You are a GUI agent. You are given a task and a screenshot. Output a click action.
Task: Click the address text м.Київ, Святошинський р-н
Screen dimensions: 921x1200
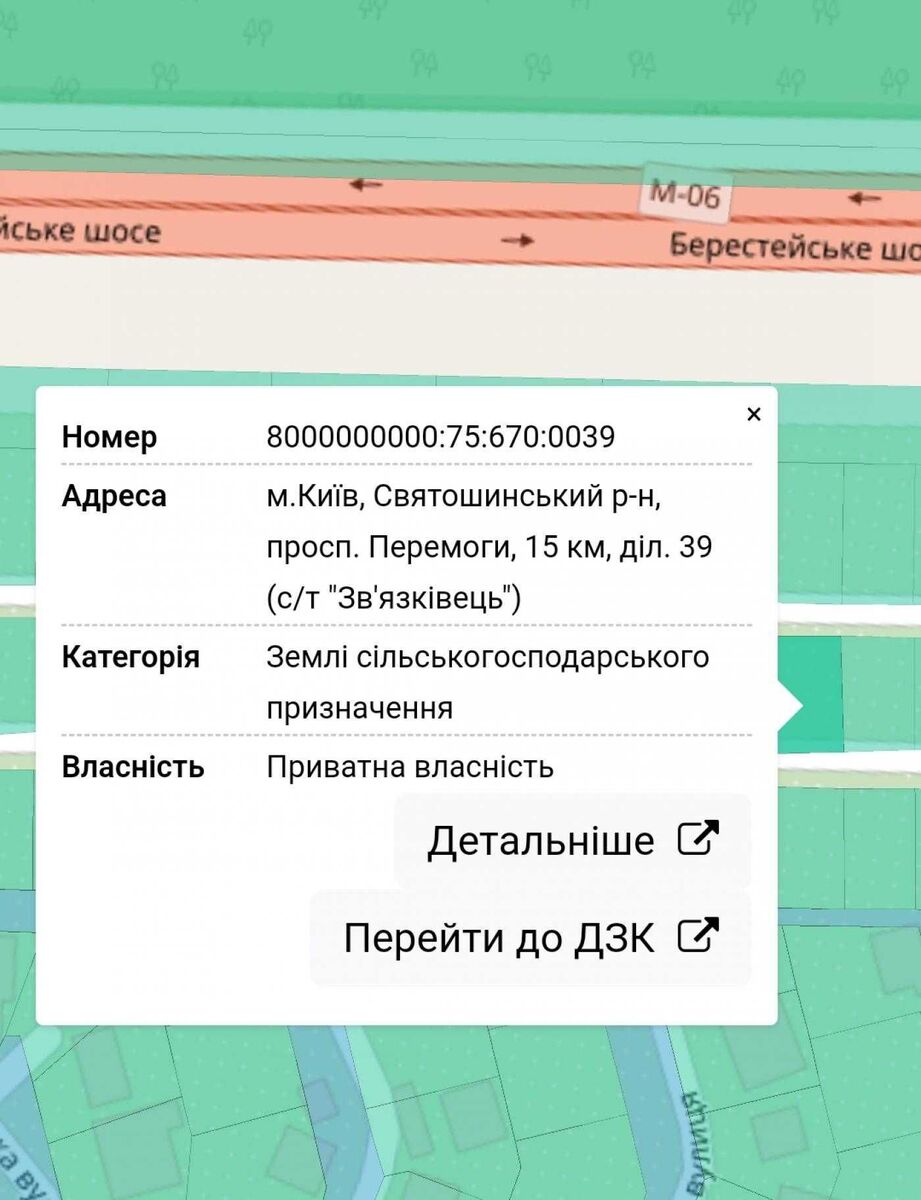(x=463, y=496)
